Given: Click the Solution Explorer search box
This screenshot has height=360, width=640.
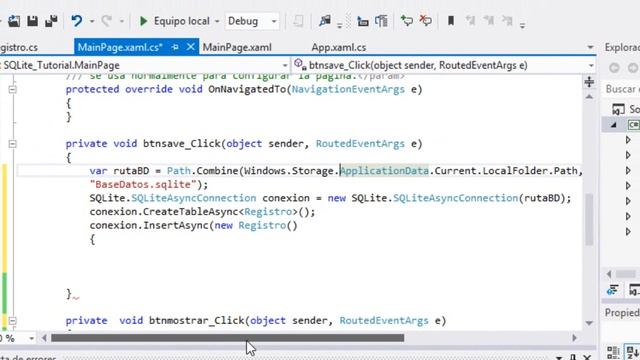Looking at the screenshot, I should pos(621,89).
